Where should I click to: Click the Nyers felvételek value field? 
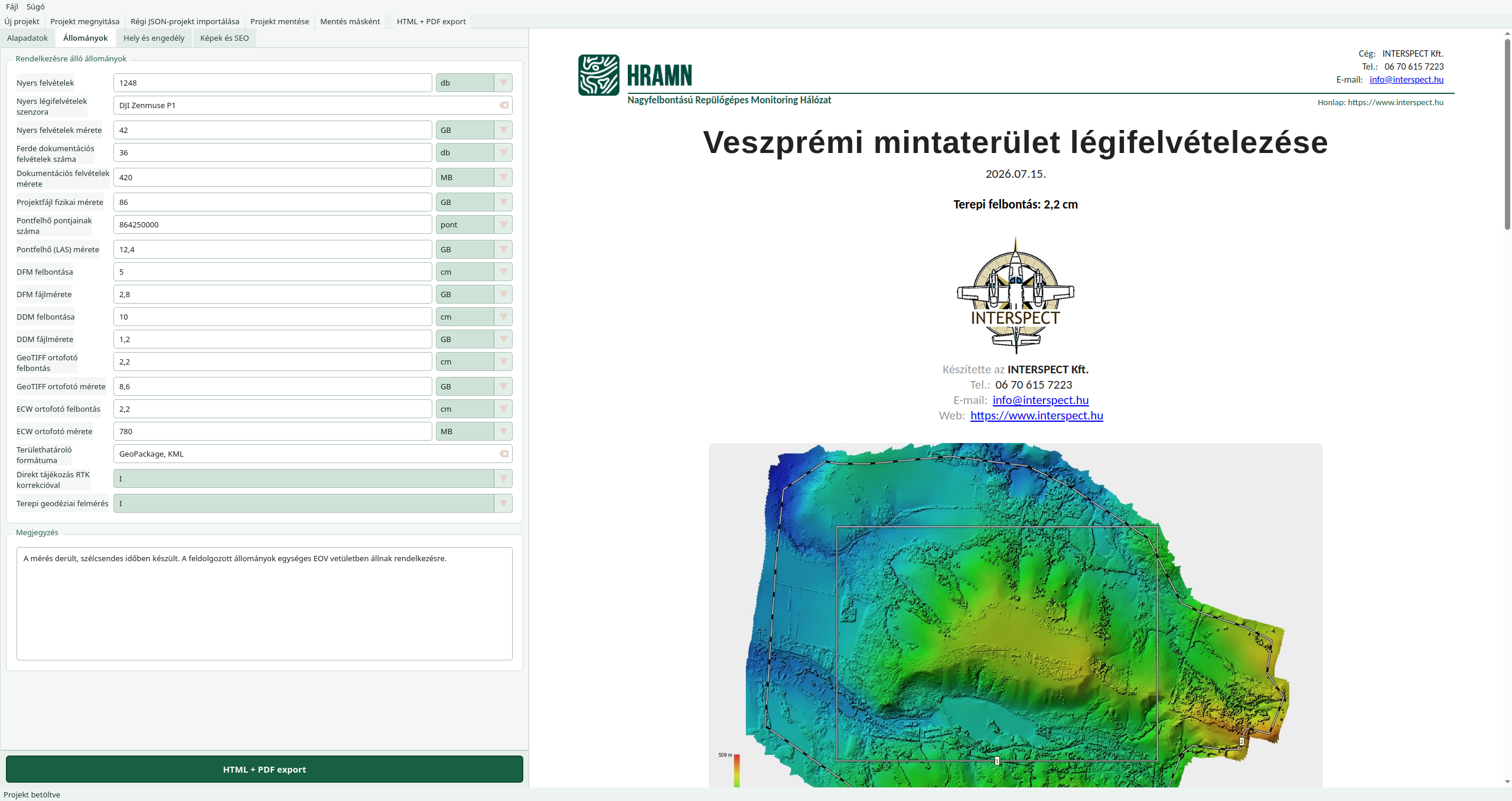pyautogui.click(x=273, y=83)
